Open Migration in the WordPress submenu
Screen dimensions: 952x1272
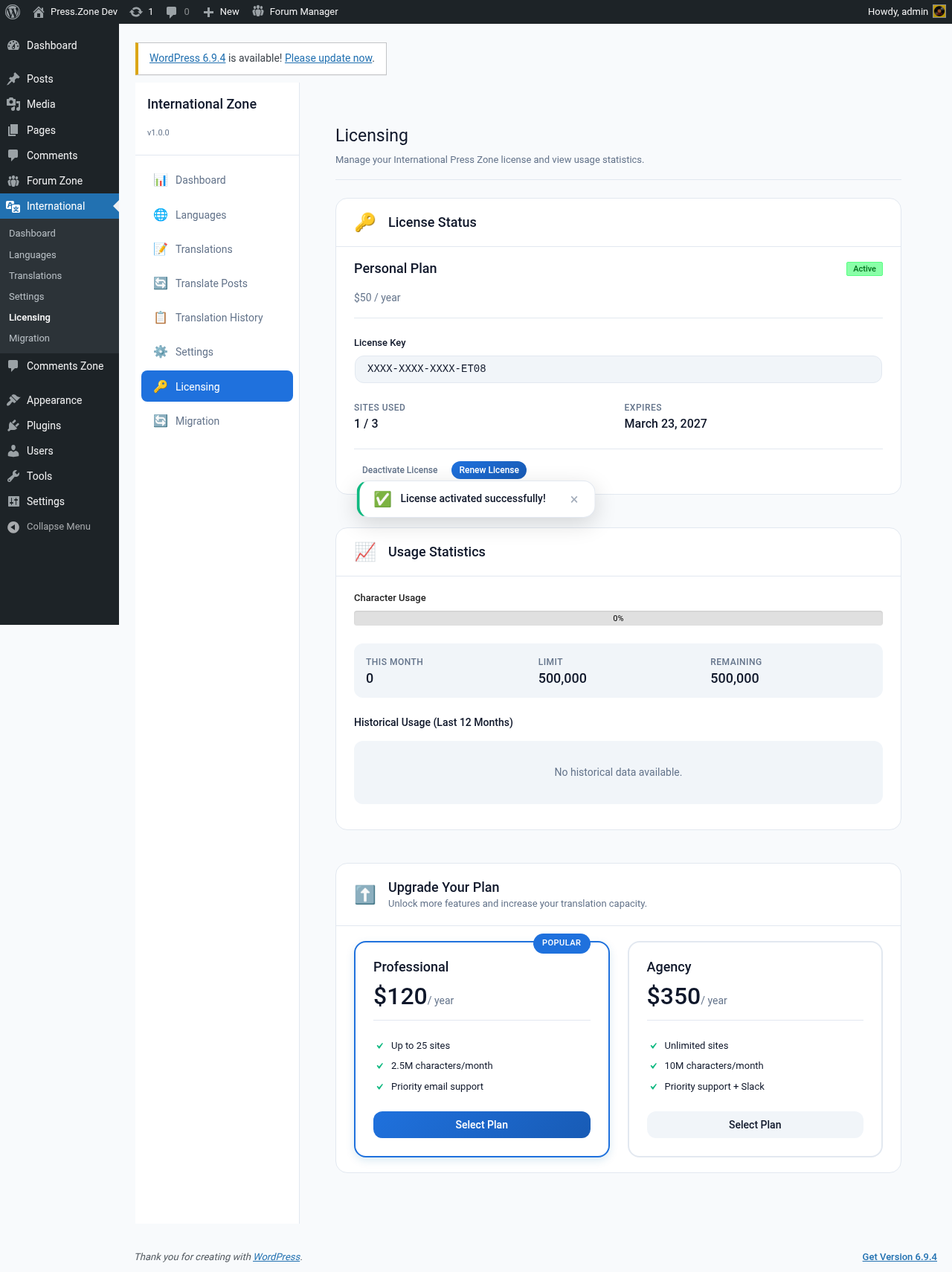pos(29,338)
